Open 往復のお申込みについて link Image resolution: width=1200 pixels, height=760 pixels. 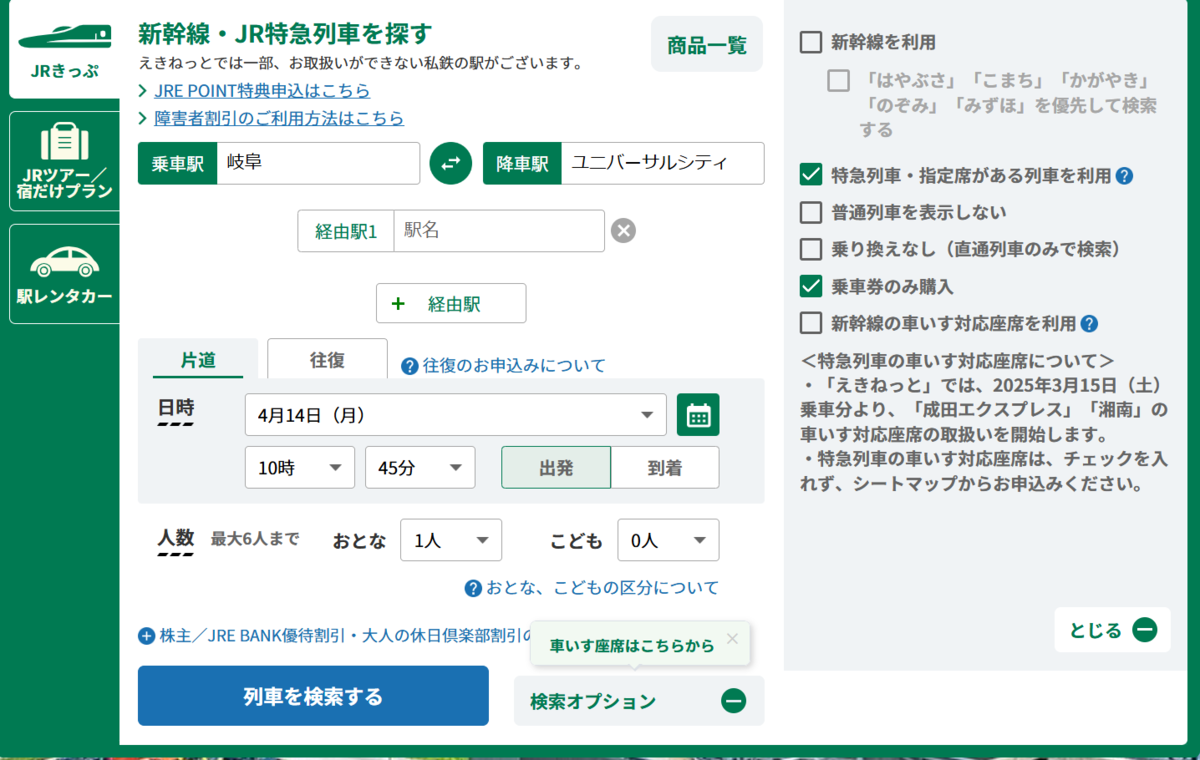[514, 366]
